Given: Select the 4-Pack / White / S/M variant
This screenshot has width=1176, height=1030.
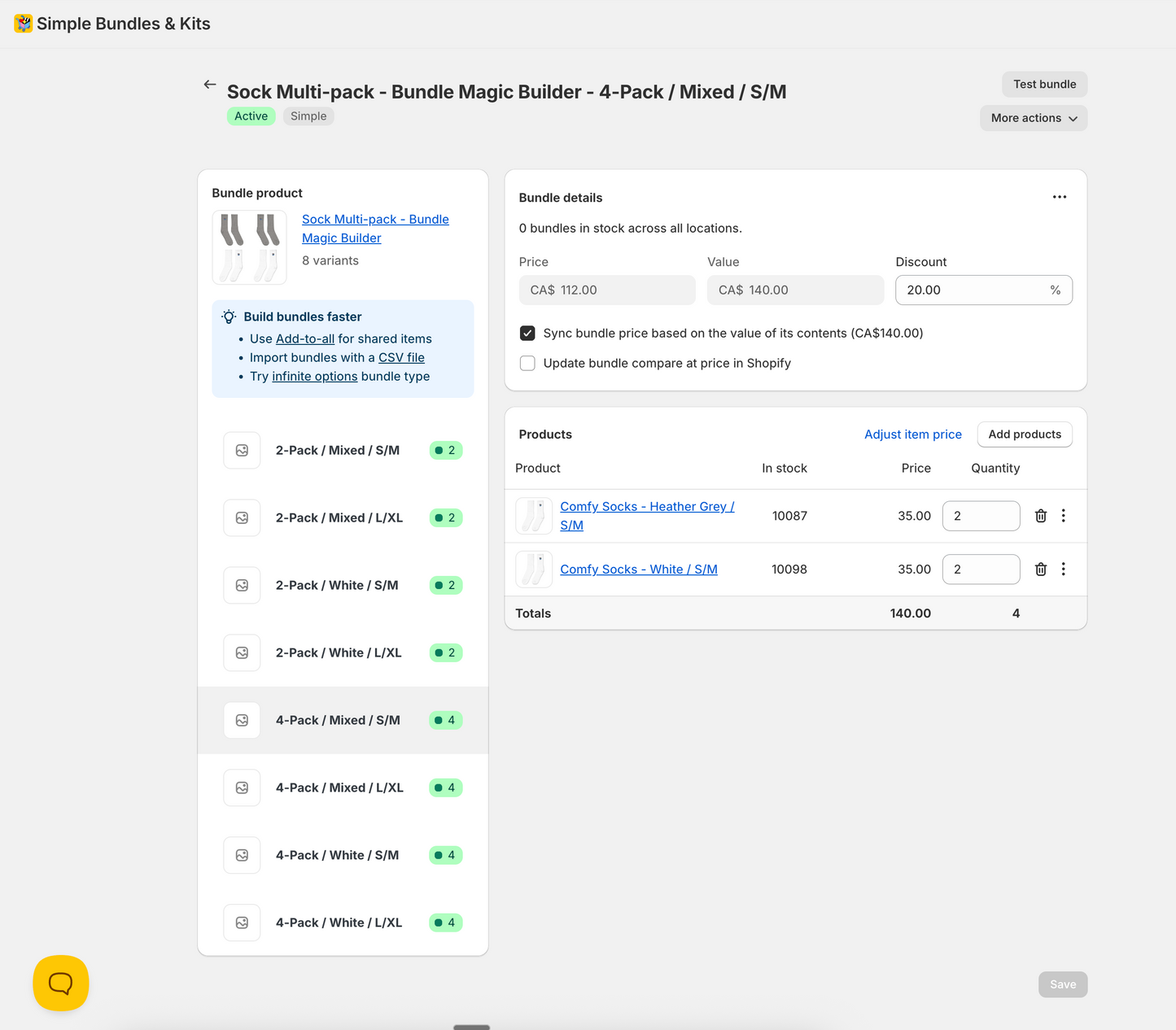Looking at the screenshot, I should coord(343,856).
